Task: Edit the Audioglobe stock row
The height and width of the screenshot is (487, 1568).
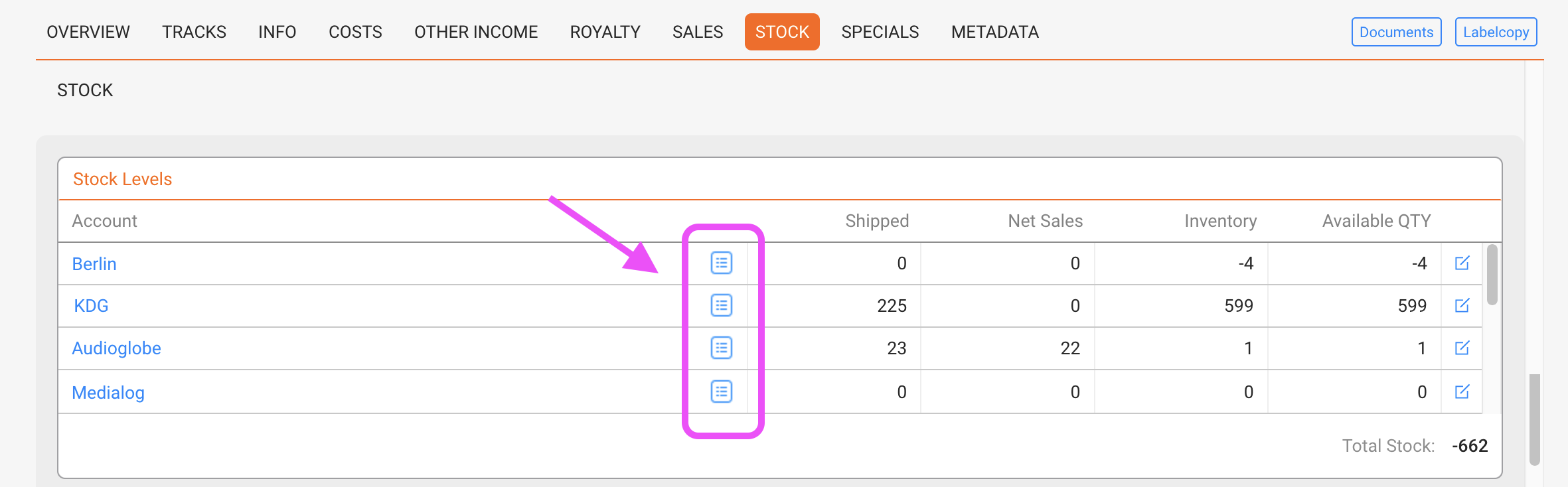Action: (x=1462, y=348)
